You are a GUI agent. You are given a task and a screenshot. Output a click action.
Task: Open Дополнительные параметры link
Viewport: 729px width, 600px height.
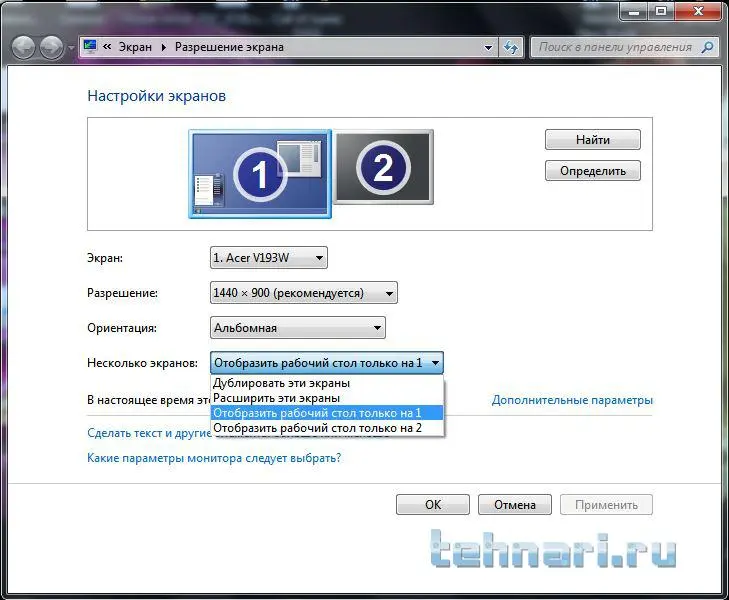(x=572, y=400)
